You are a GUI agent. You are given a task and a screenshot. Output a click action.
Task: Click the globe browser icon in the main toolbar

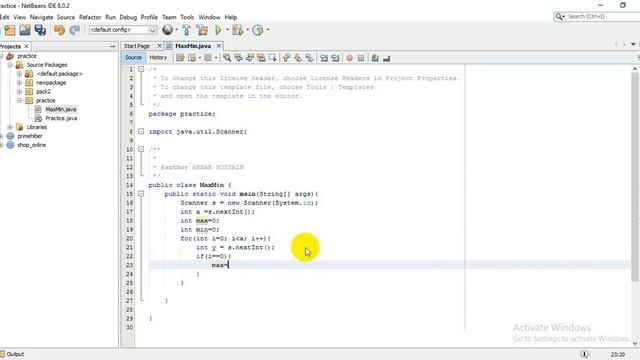click(167, 29)
